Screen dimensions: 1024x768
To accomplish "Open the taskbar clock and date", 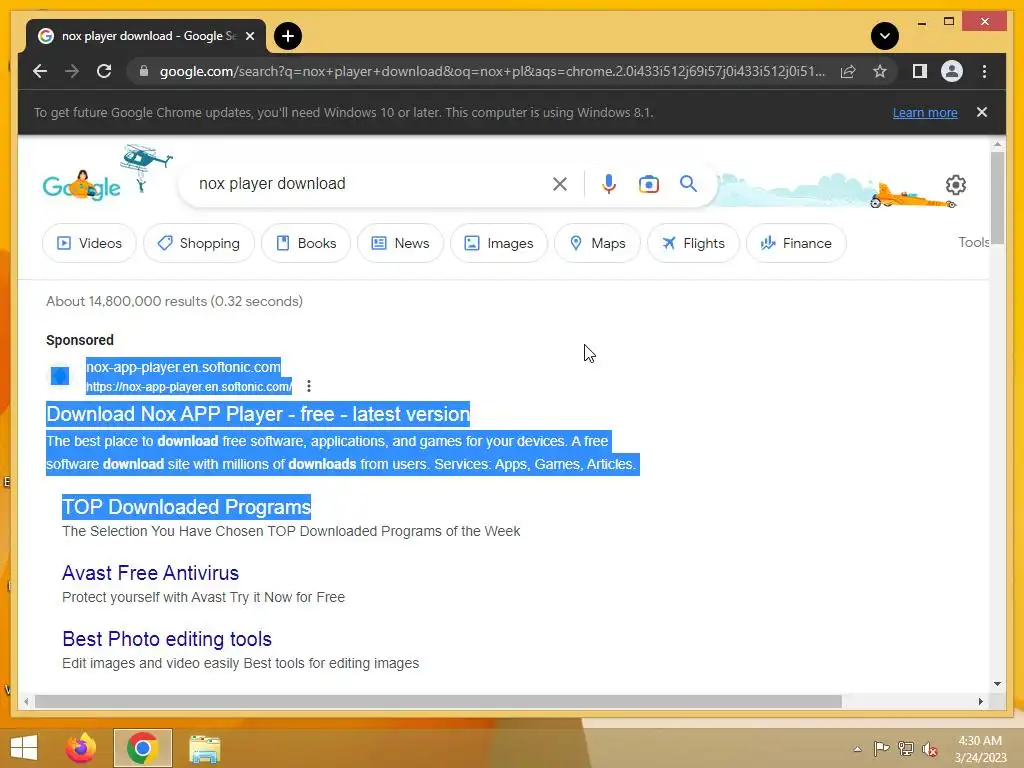I will coord(980,749).
